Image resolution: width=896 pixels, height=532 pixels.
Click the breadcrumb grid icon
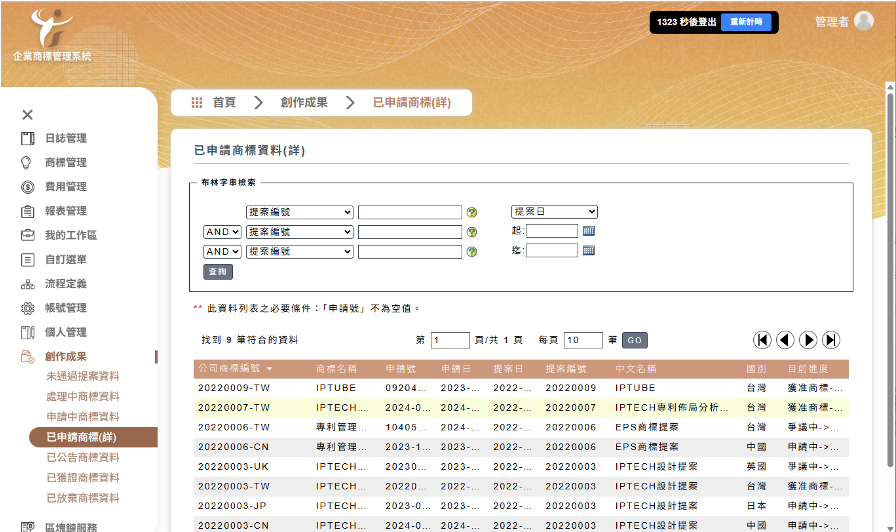click(x=197, y=103)
